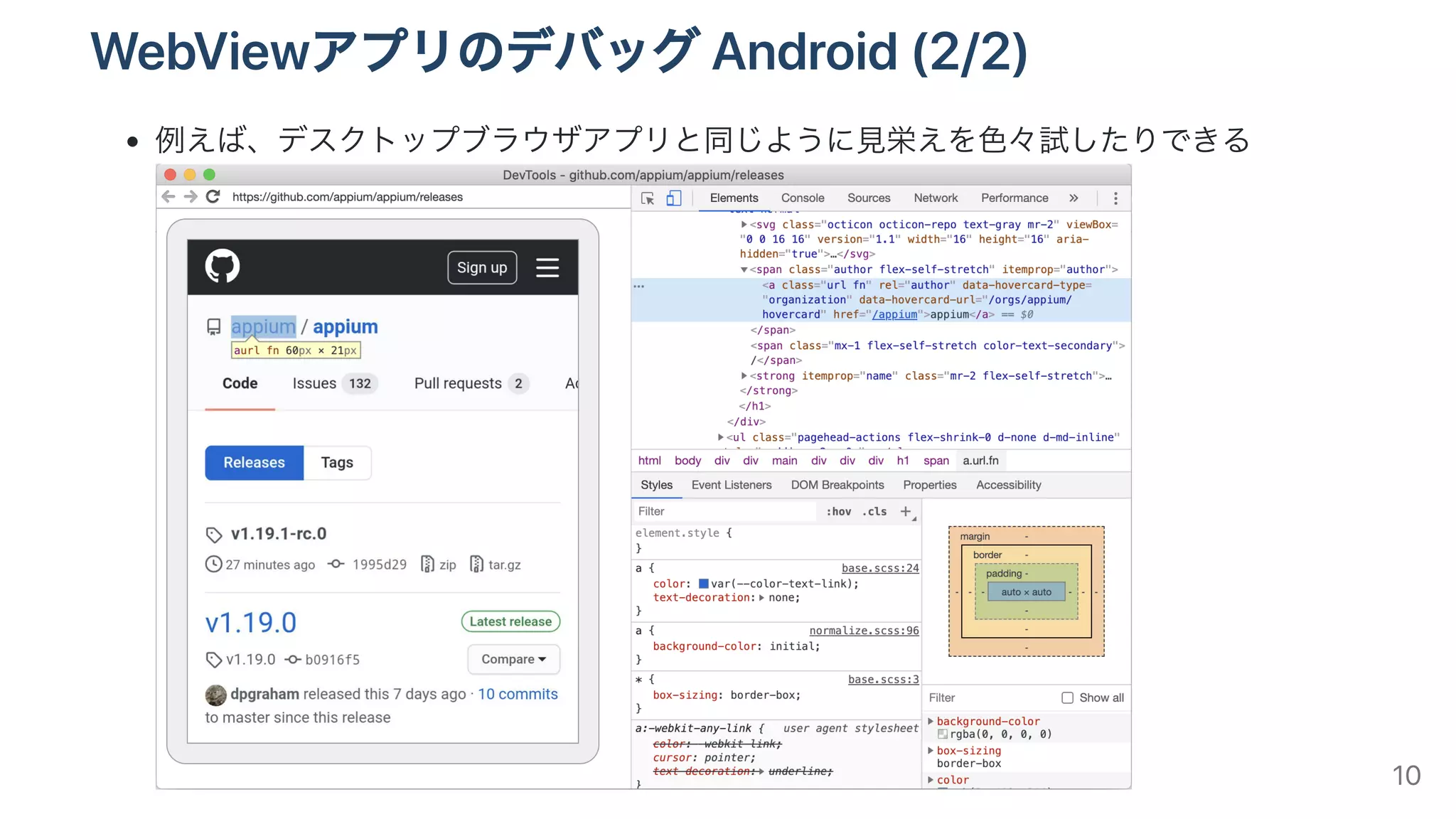Toggle the device toolbar icon
1456x819 pixels.
click(673, 198)
